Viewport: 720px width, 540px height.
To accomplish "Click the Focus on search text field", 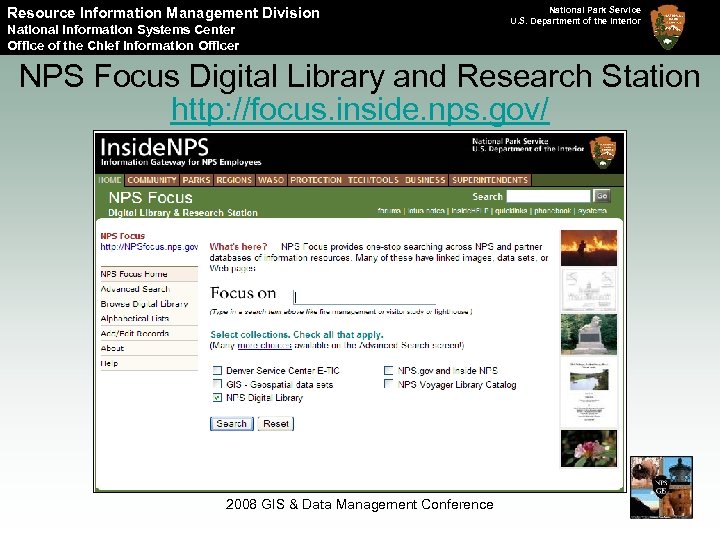I will coord(364,297).
